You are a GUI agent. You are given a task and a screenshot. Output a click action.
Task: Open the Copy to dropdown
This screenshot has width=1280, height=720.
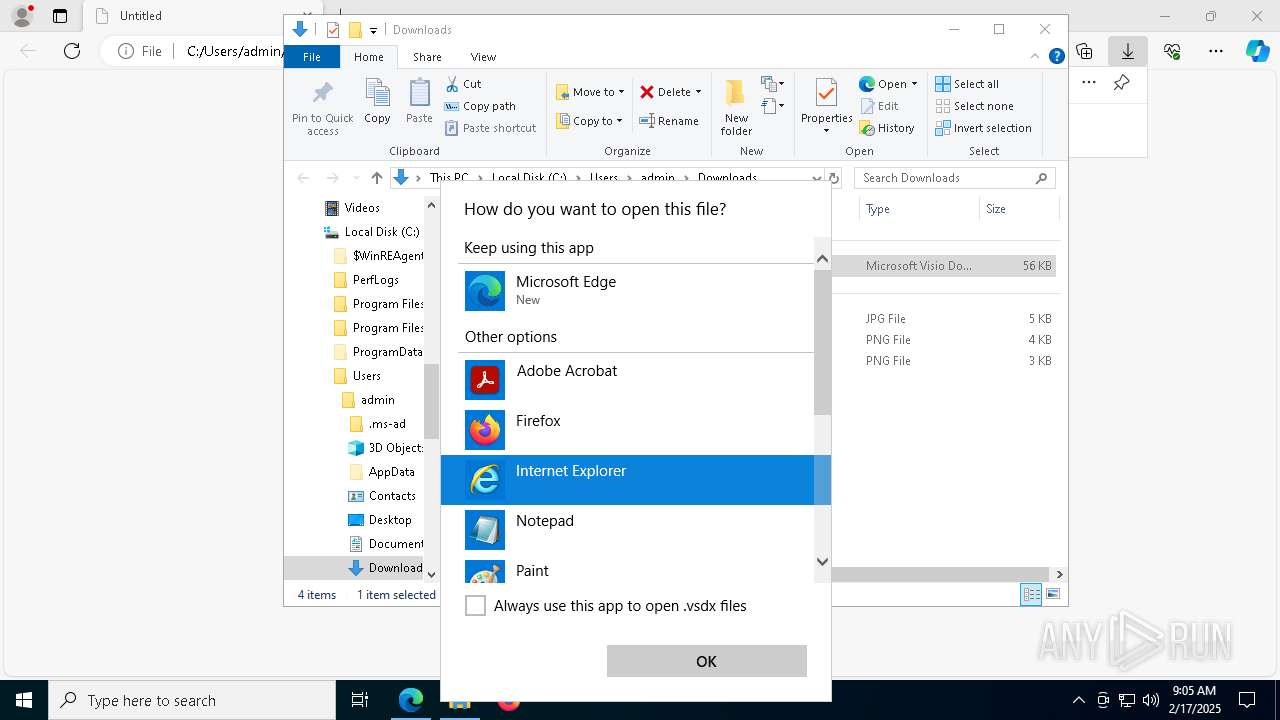589,121
